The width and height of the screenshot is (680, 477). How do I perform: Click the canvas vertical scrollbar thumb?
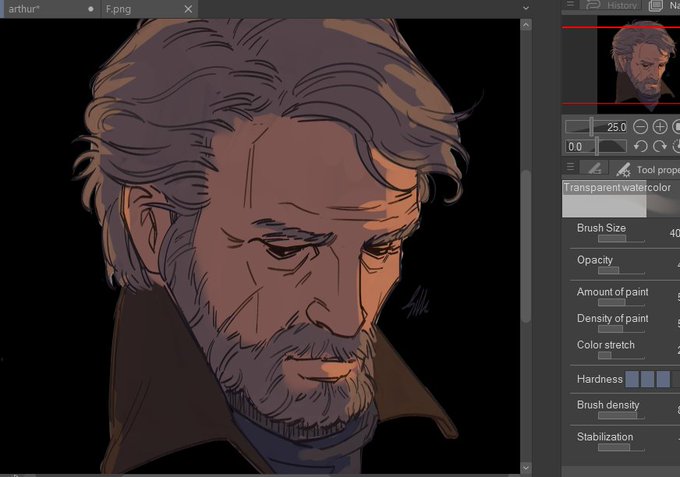526,246
